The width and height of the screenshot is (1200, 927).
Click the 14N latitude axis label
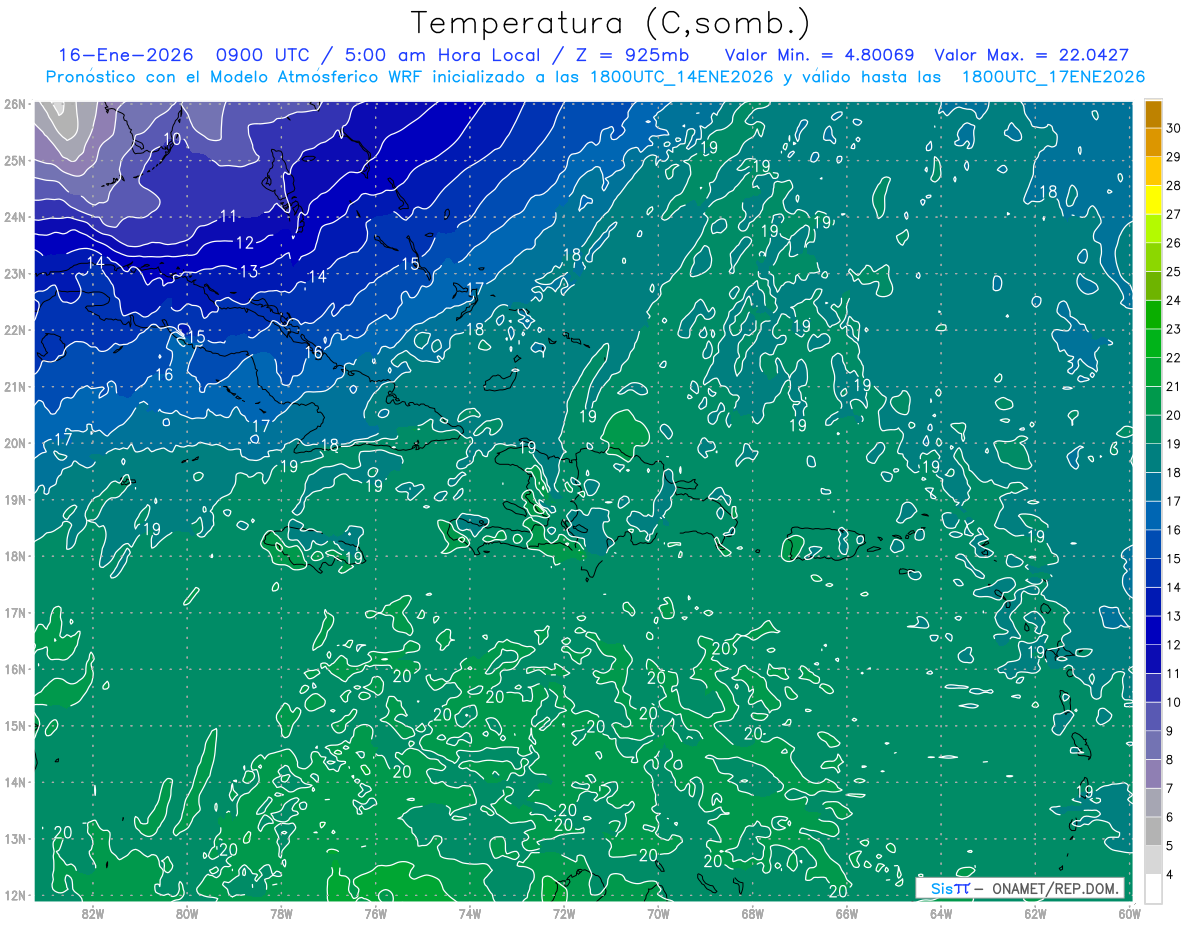(x=14, y=782)
